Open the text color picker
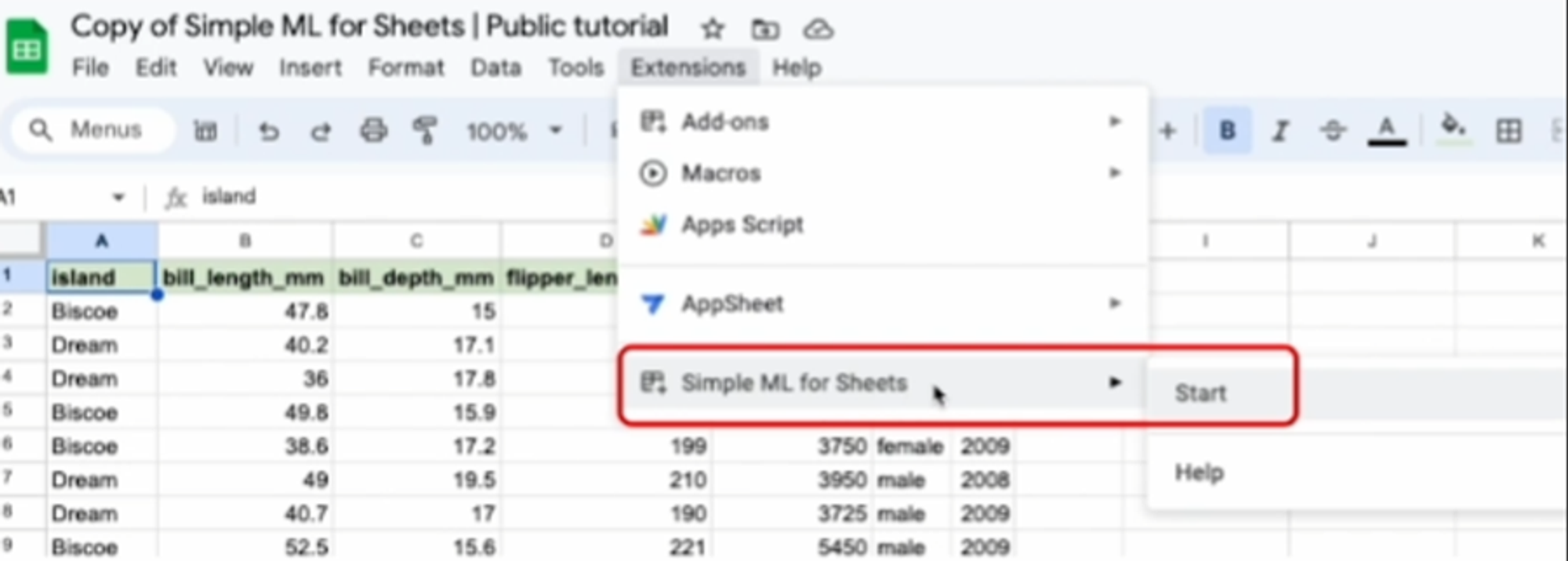 click(1386, 131)
